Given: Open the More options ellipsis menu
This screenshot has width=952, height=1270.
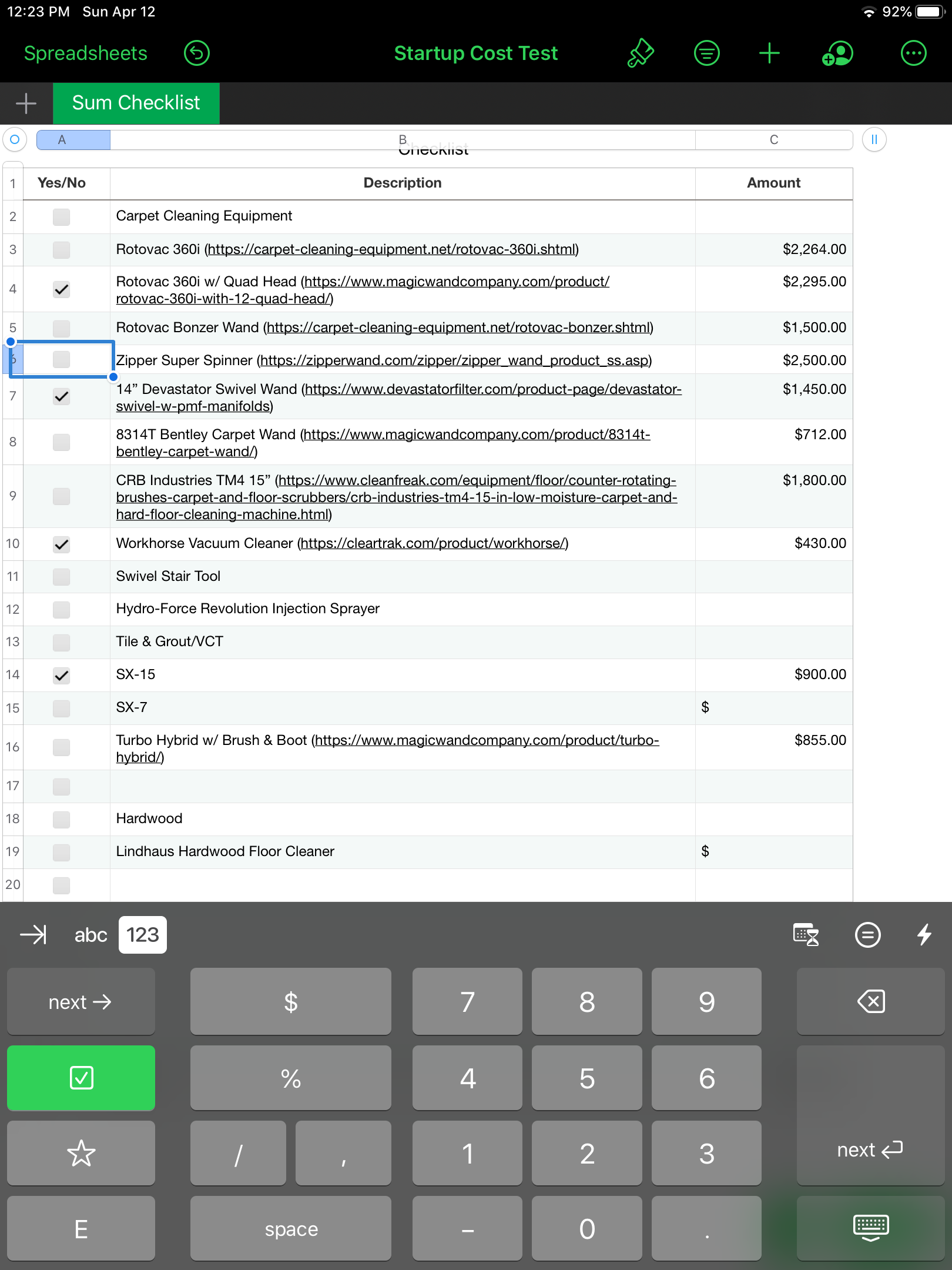Looking at the screenshot, I should click(913, 54).
